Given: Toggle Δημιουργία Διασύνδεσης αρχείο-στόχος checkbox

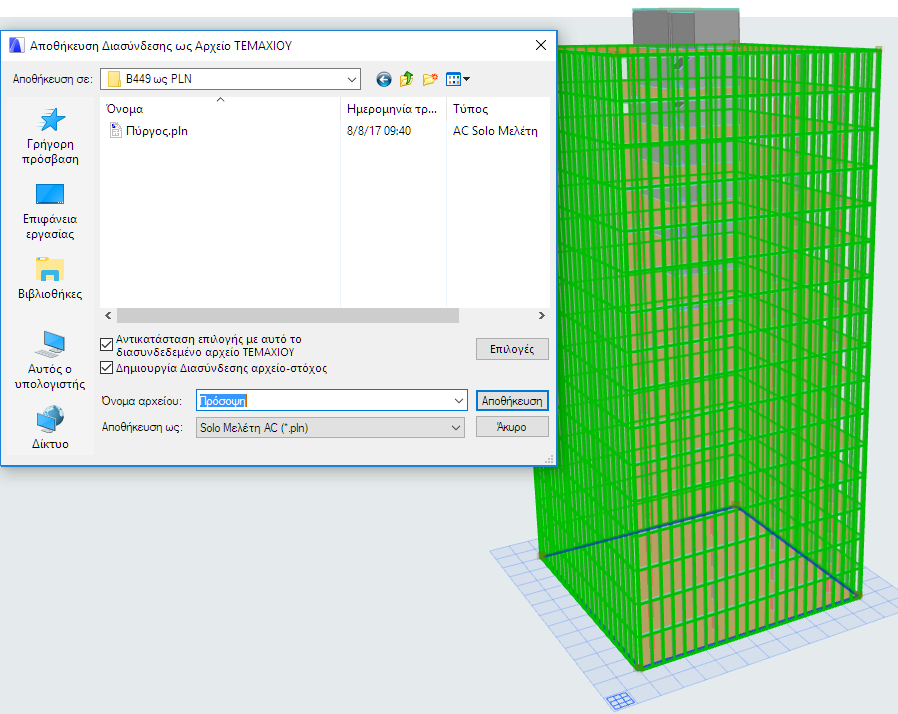Looking at the screenshot, I should (107, 368).
